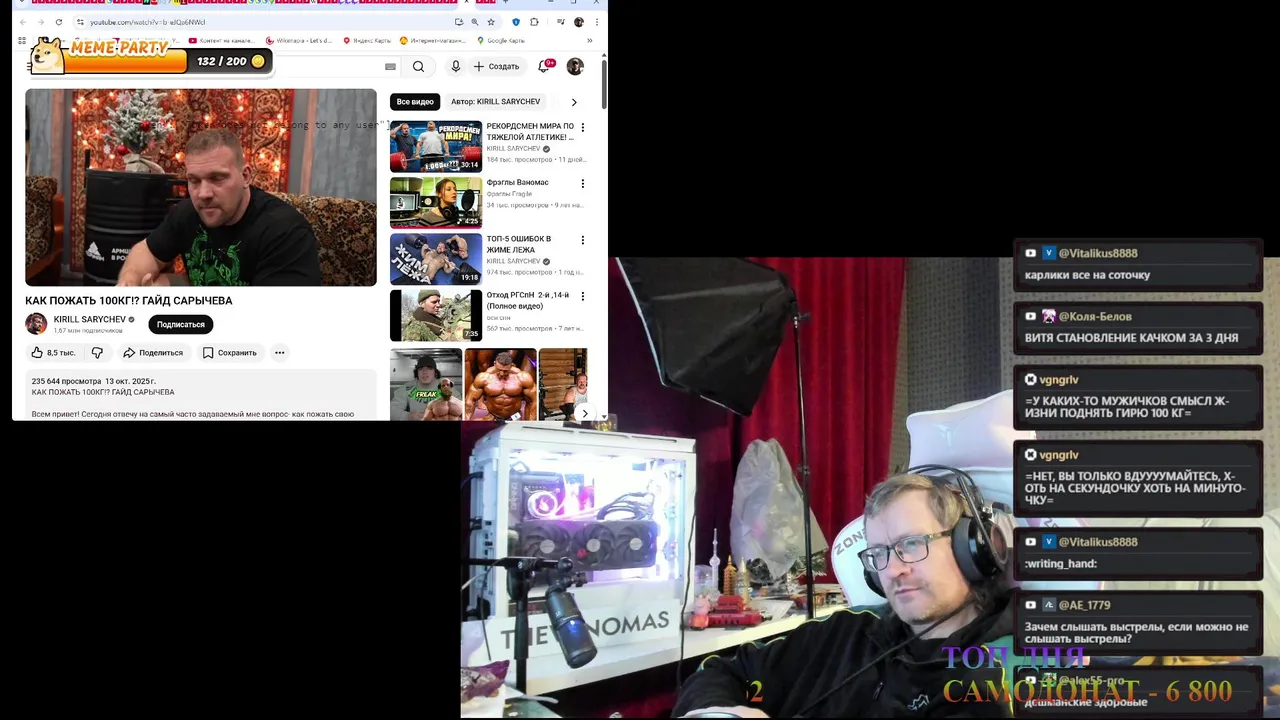1280x720 pixels.
Task: Click the video player of Sarychev guide
Action: pos(201,187)
